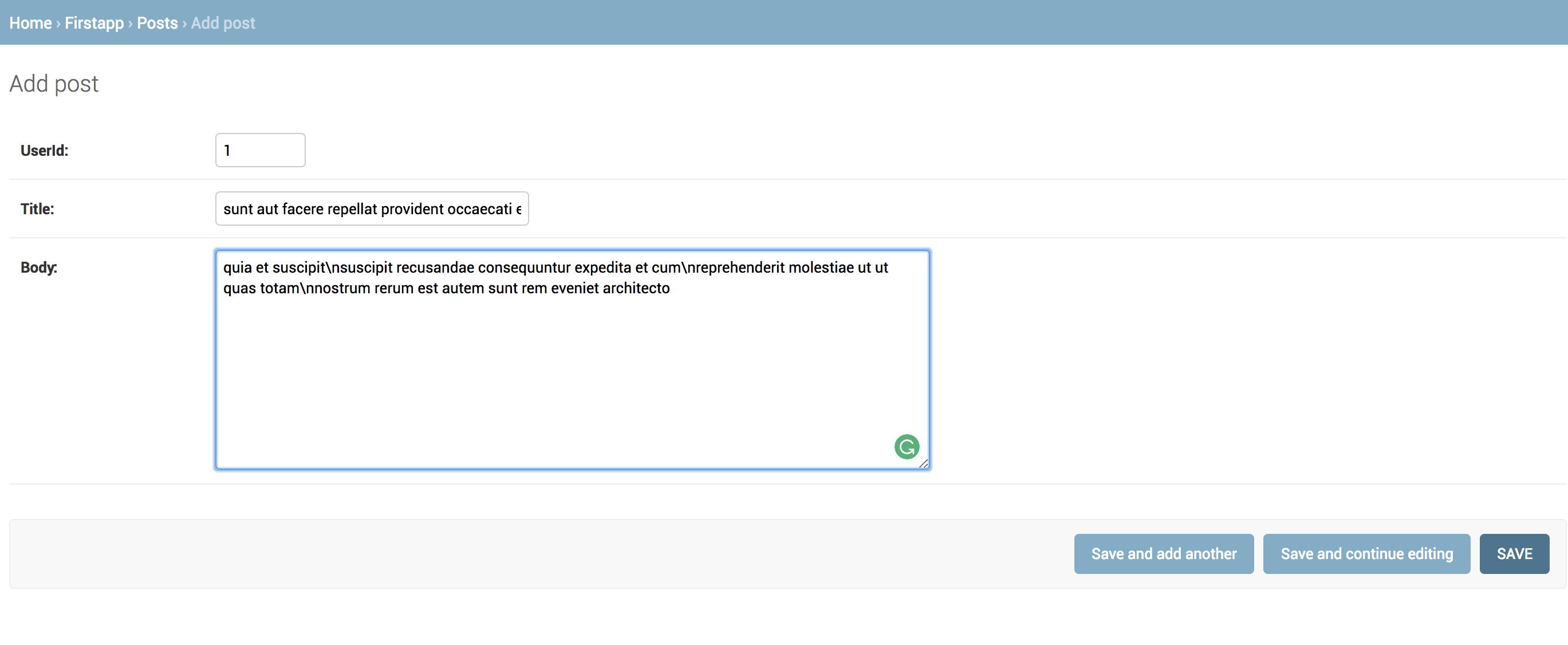Viewport: 1568px width, 645px height.
Task: Place cursor after 'architecto' in Body
Action: (x=671, y=288)
